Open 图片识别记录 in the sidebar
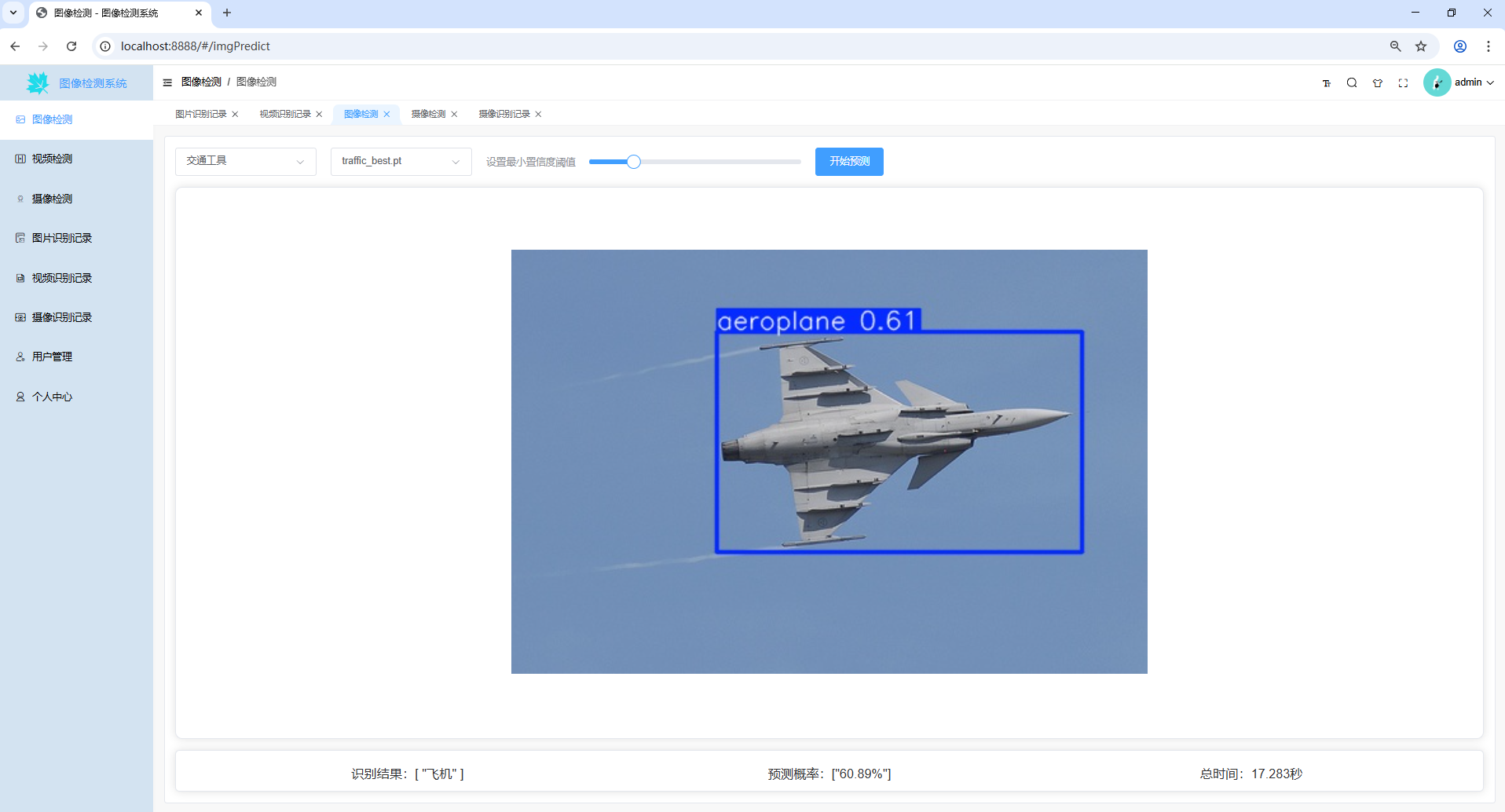Screen dimensions: 1505x812 (x=76, y=238)
